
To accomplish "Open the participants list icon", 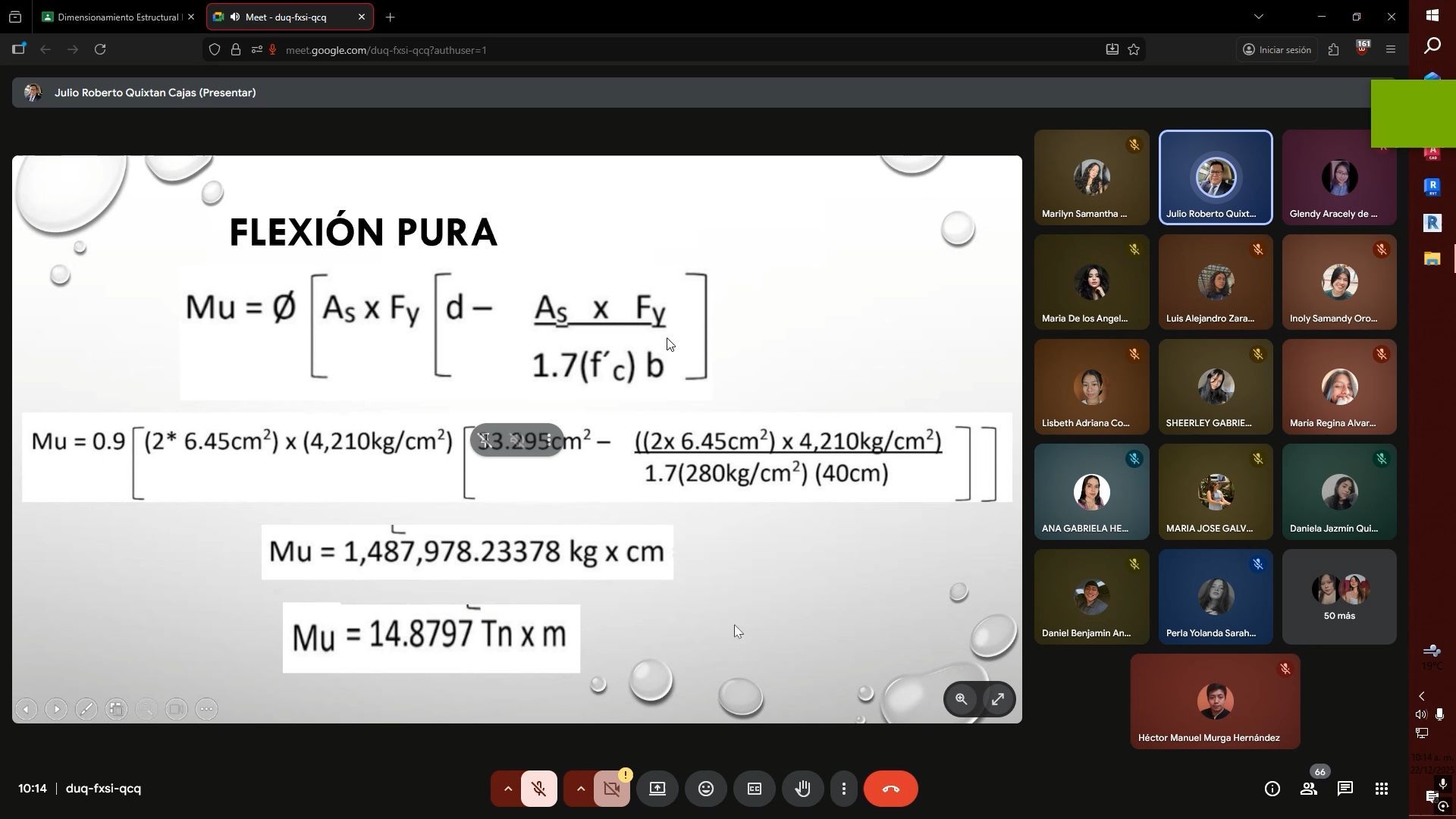I will click(1308, 789).
